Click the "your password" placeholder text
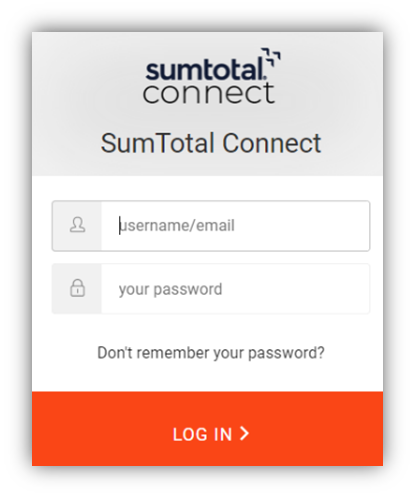The width and height of the screenshot is (415, 498). tap(170, 289)
